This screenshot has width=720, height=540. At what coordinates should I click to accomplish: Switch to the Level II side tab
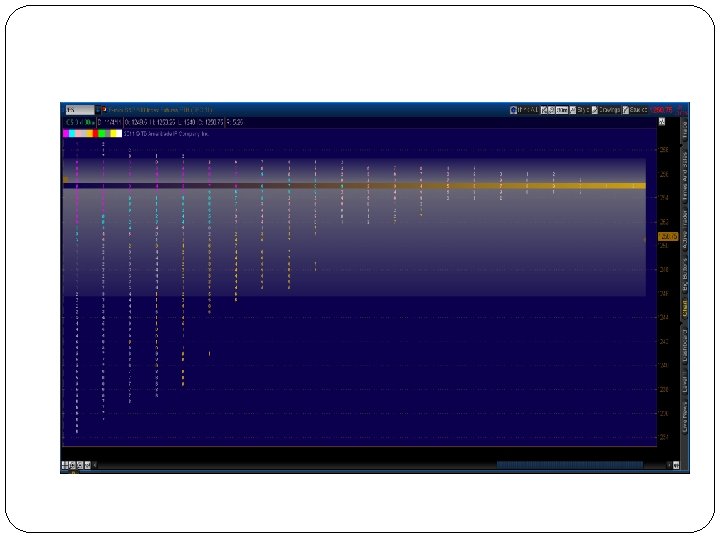coord(684,384)
